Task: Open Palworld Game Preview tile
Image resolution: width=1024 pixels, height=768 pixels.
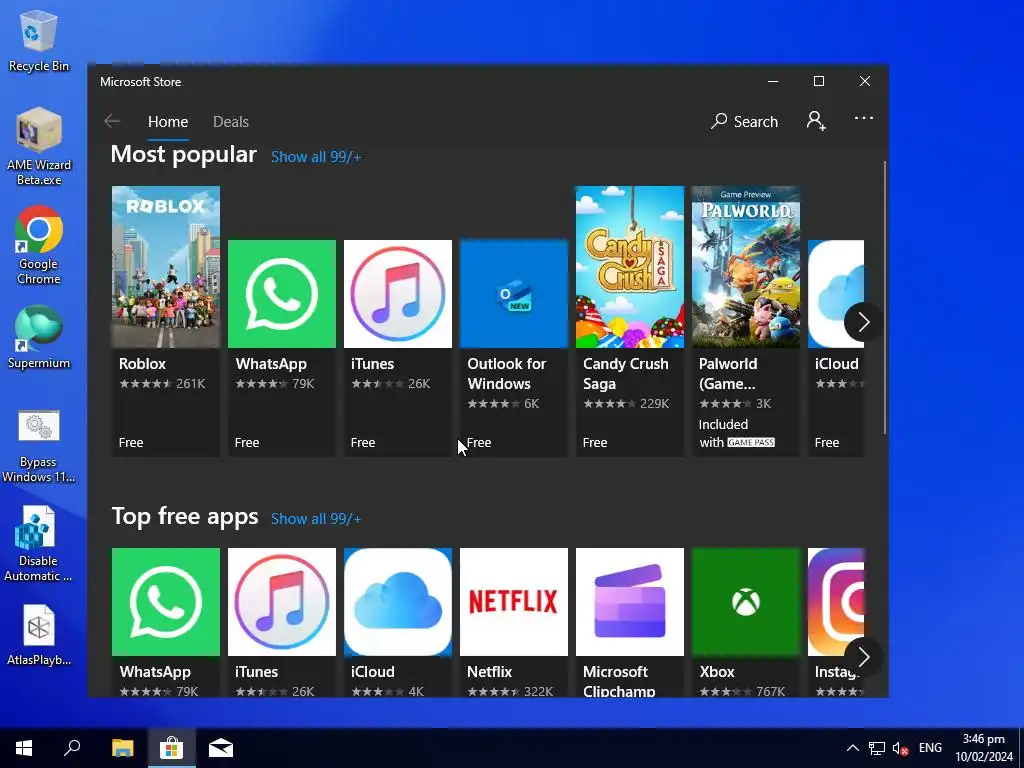Action: (x=746, y=266)
